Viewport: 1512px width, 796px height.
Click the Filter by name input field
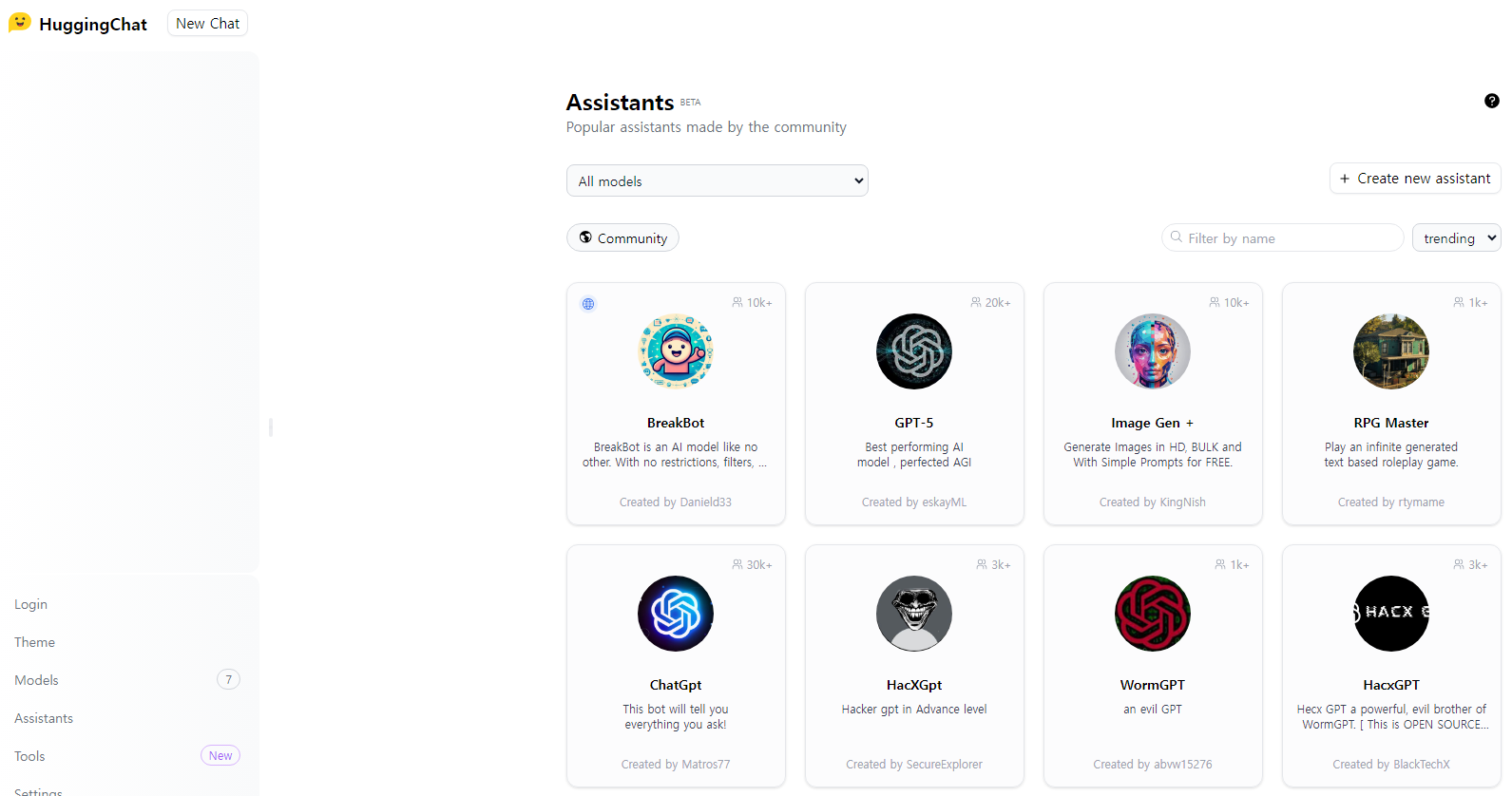[1282, 237]
